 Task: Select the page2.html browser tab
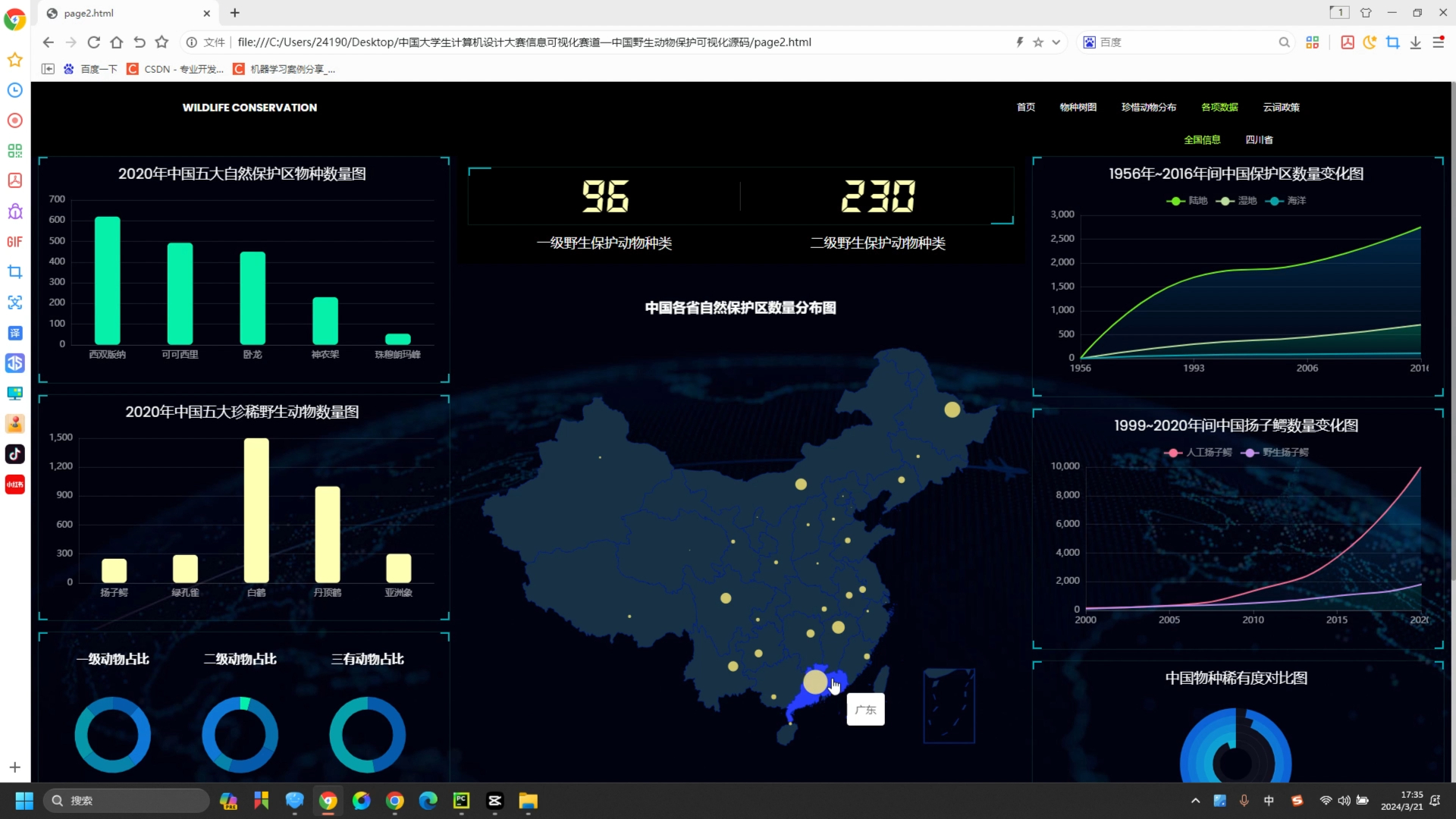[127, 13]
